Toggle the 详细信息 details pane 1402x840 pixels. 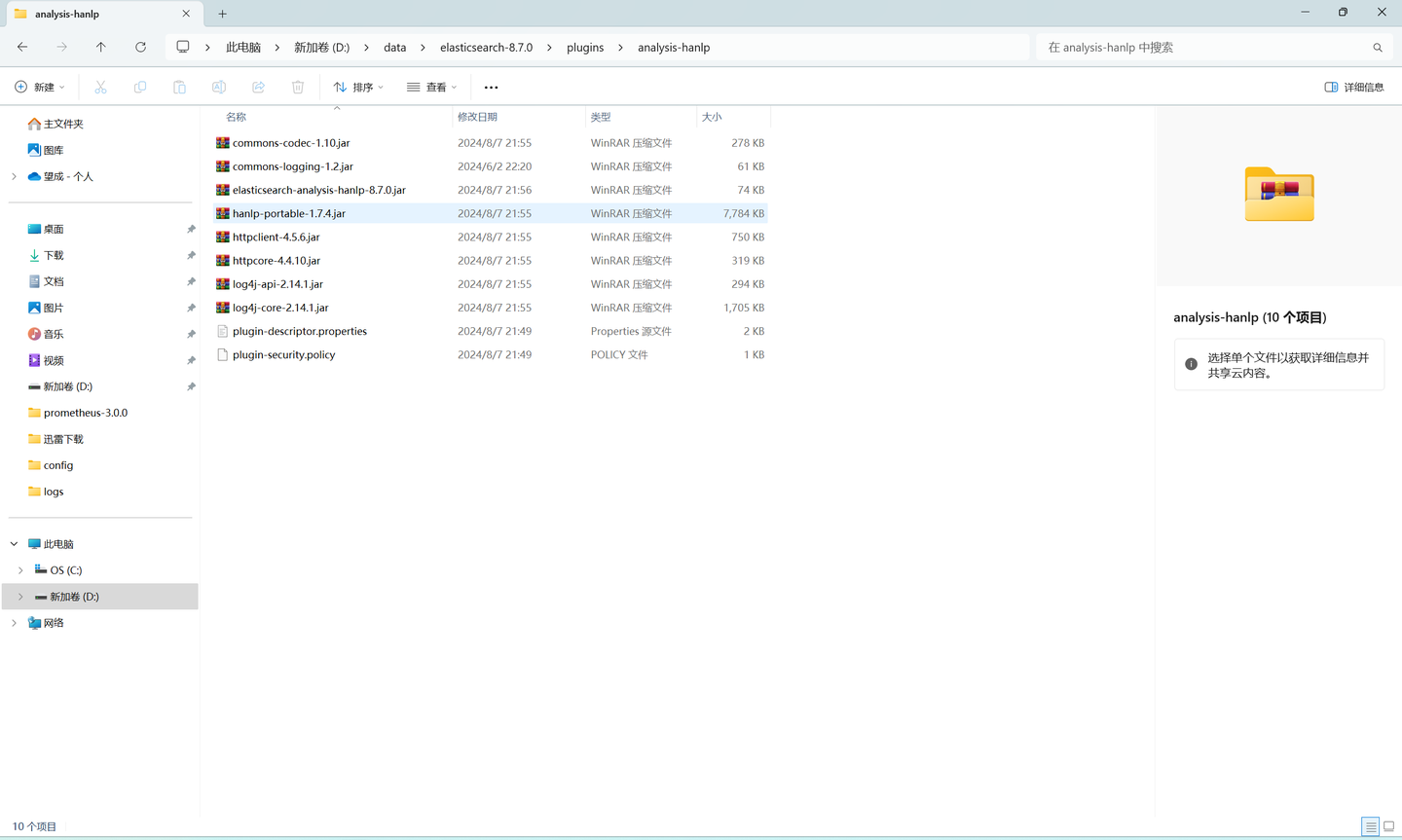tap(1353, 87)
